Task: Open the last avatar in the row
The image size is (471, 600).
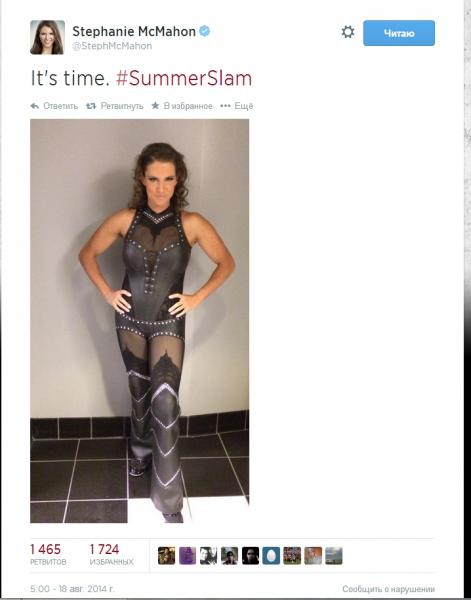Action: coord(334,556)
